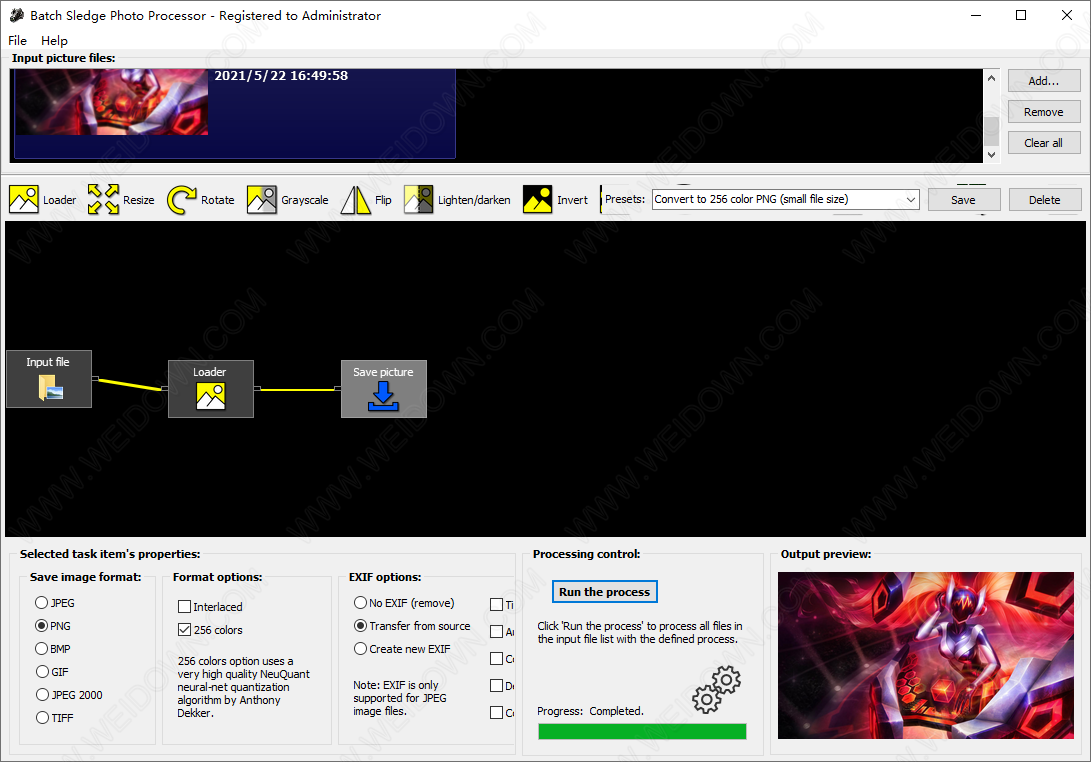Click the green progress bar
This screenshot has height=762, width=1091.
click(642, 731)
